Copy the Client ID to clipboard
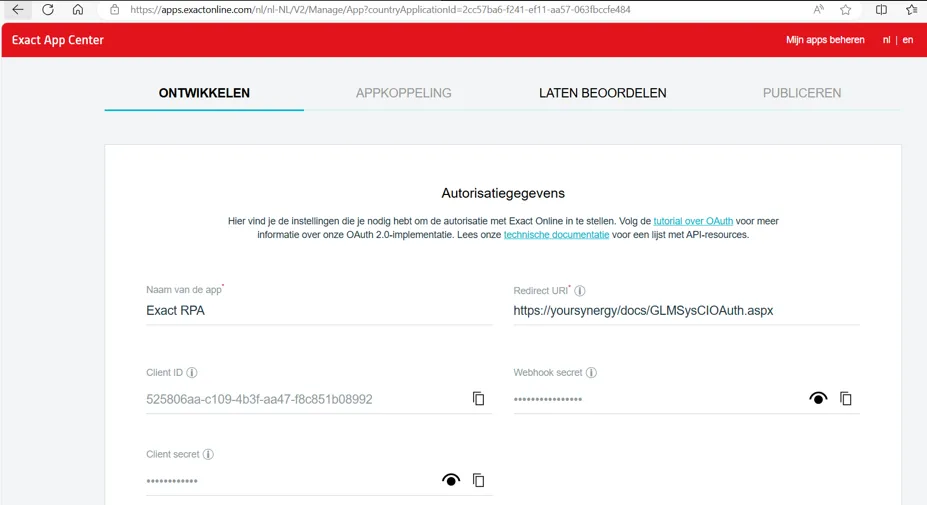 point(478,399)
